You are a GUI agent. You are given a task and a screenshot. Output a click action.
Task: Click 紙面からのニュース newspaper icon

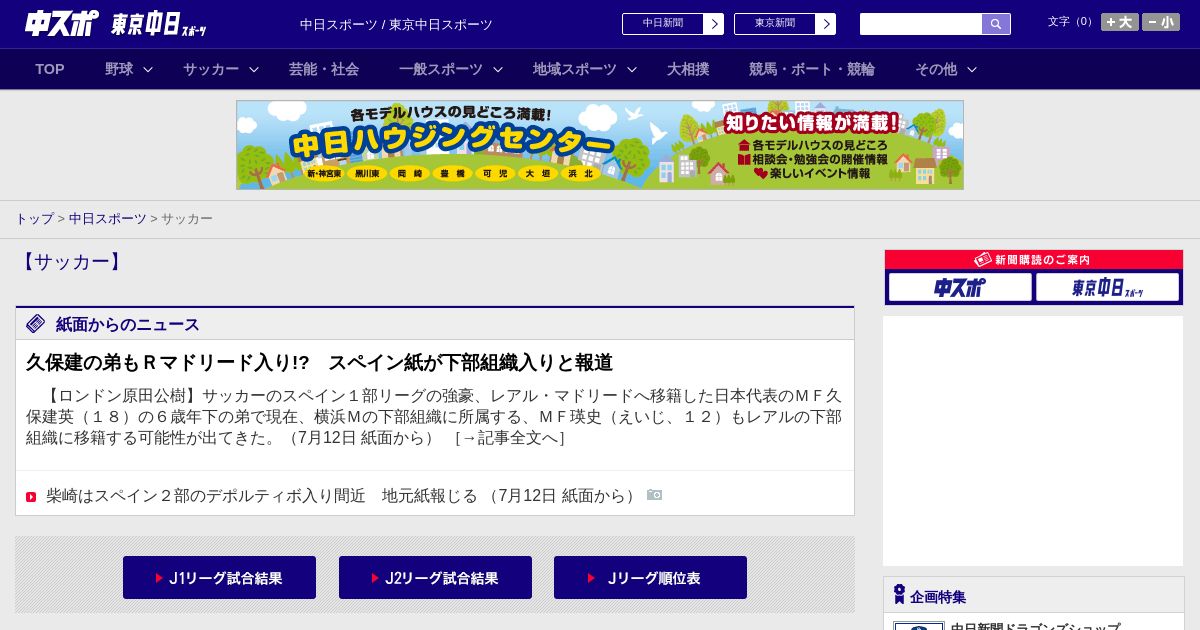(36, 324)
